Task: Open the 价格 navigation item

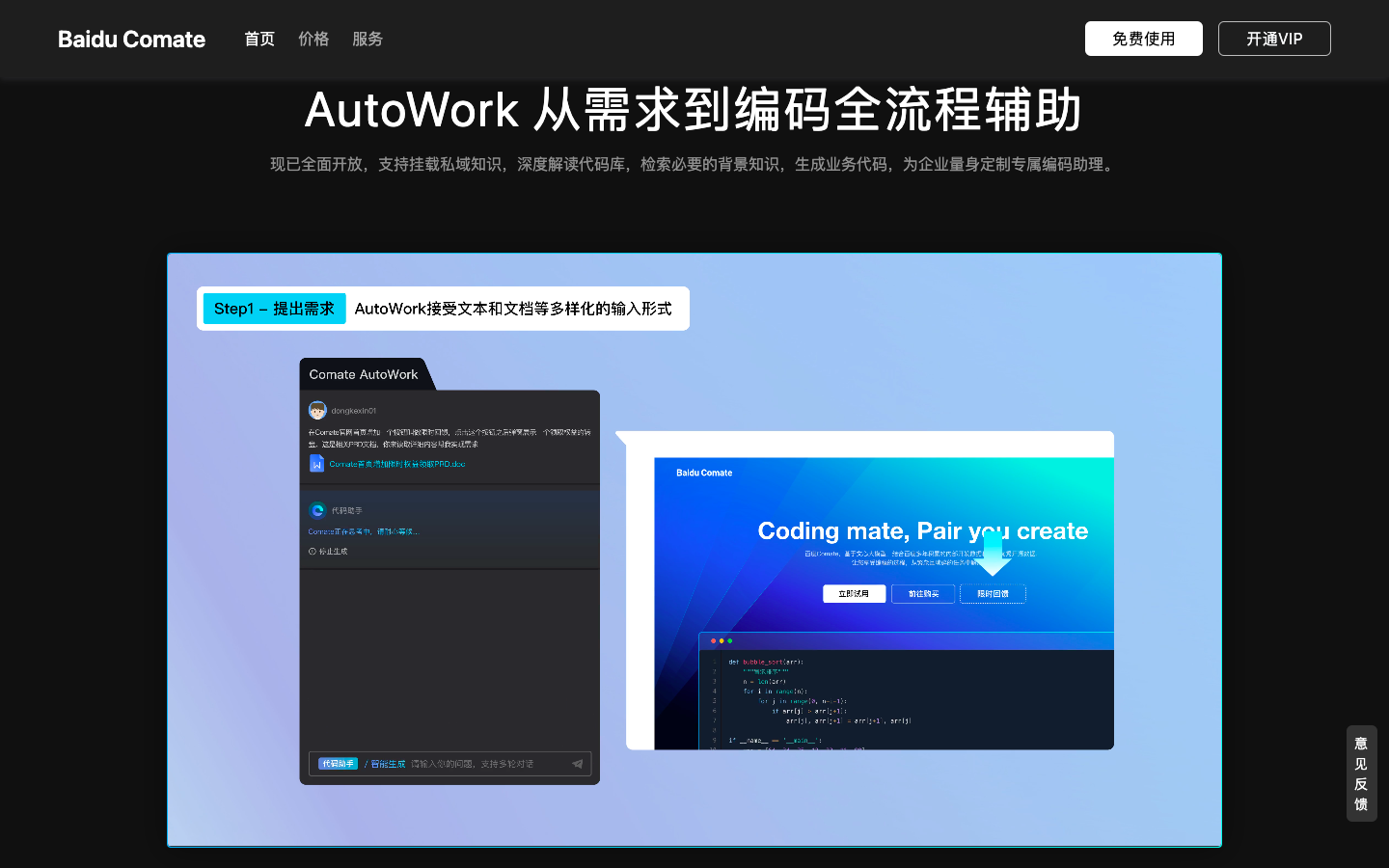Action: coord(313,40)
